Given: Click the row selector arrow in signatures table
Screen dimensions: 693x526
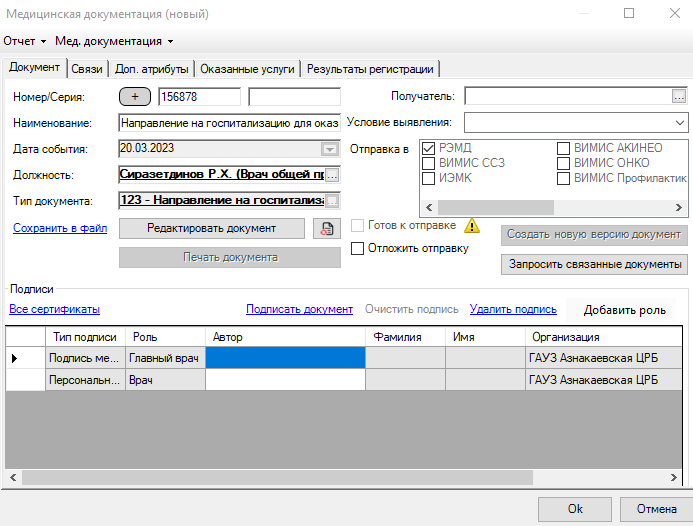Looking at the screenshot, I should [x=14, y=357].
